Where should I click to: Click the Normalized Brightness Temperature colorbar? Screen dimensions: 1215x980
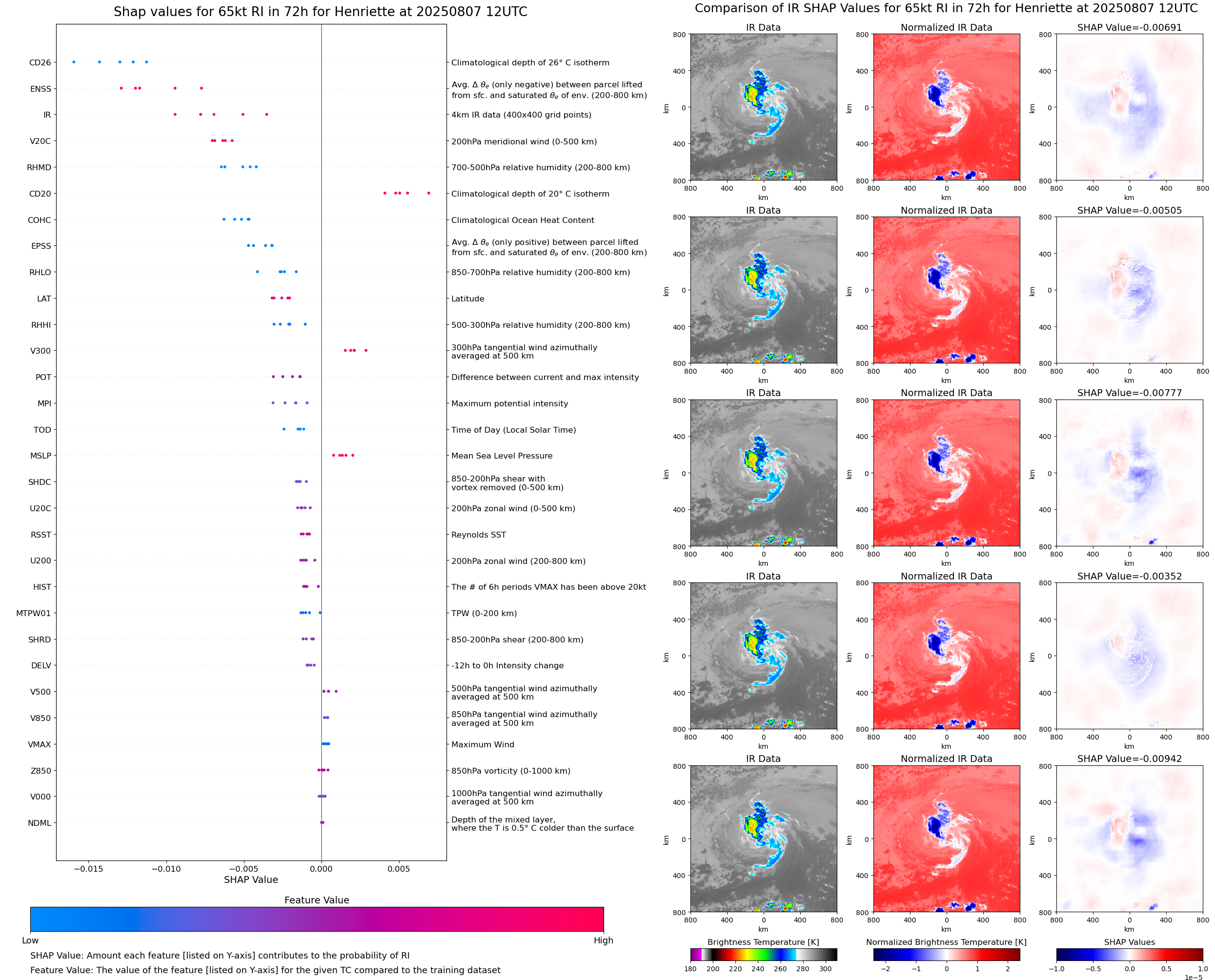[x=946, y=954]
